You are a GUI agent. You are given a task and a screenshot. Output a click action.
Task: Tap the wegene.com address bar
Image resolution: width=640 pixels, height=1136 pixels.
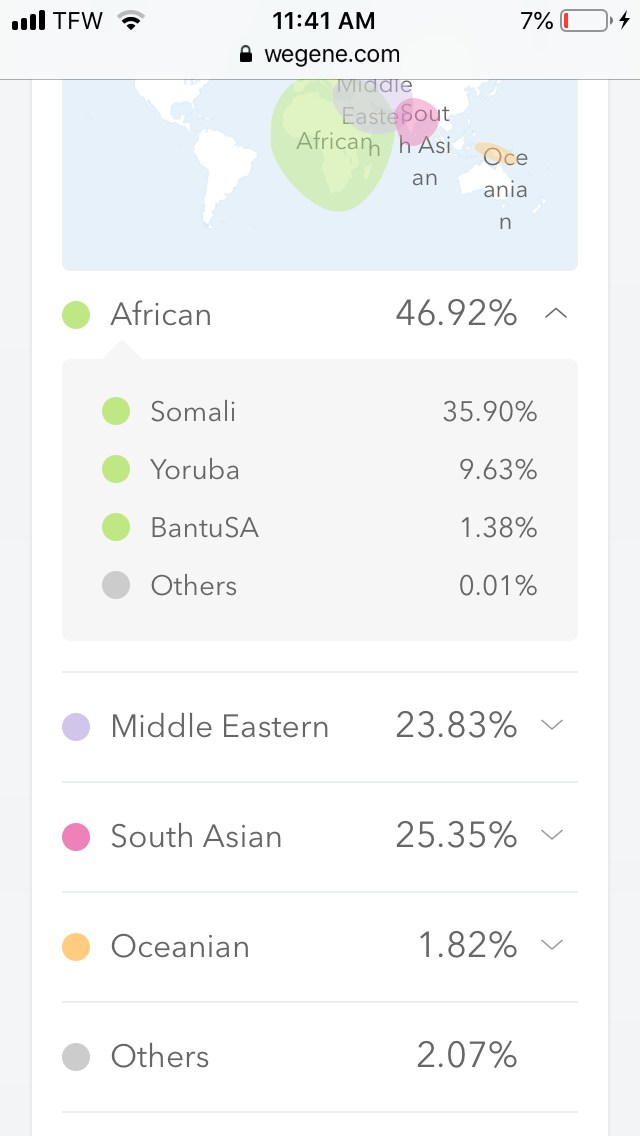(x=331, y=55)
